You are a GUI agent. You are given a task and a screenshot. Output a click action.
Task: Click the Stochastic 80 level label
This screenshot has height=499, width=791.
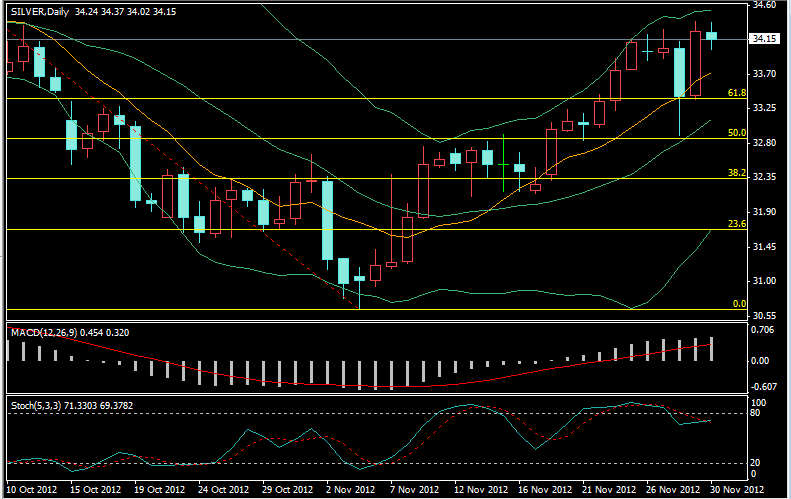click(755, 413)
